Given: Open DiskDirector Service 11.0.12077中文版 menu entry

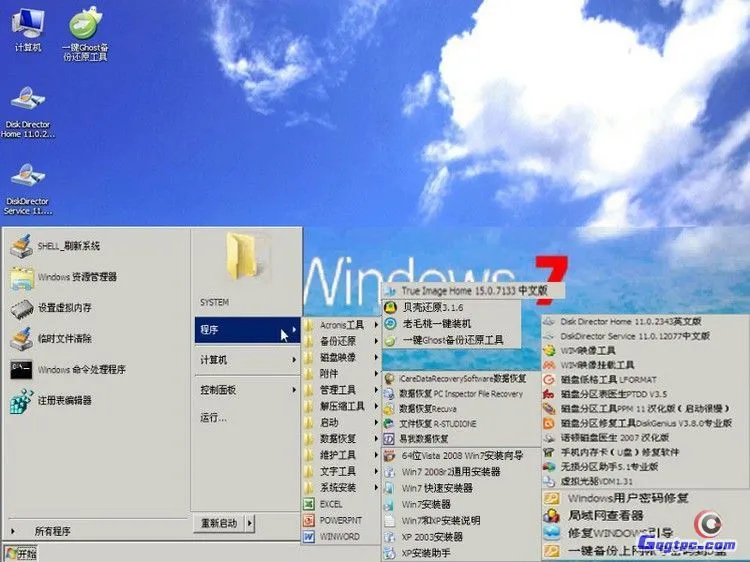Looking at the screenshot, I should coord(644,336).
